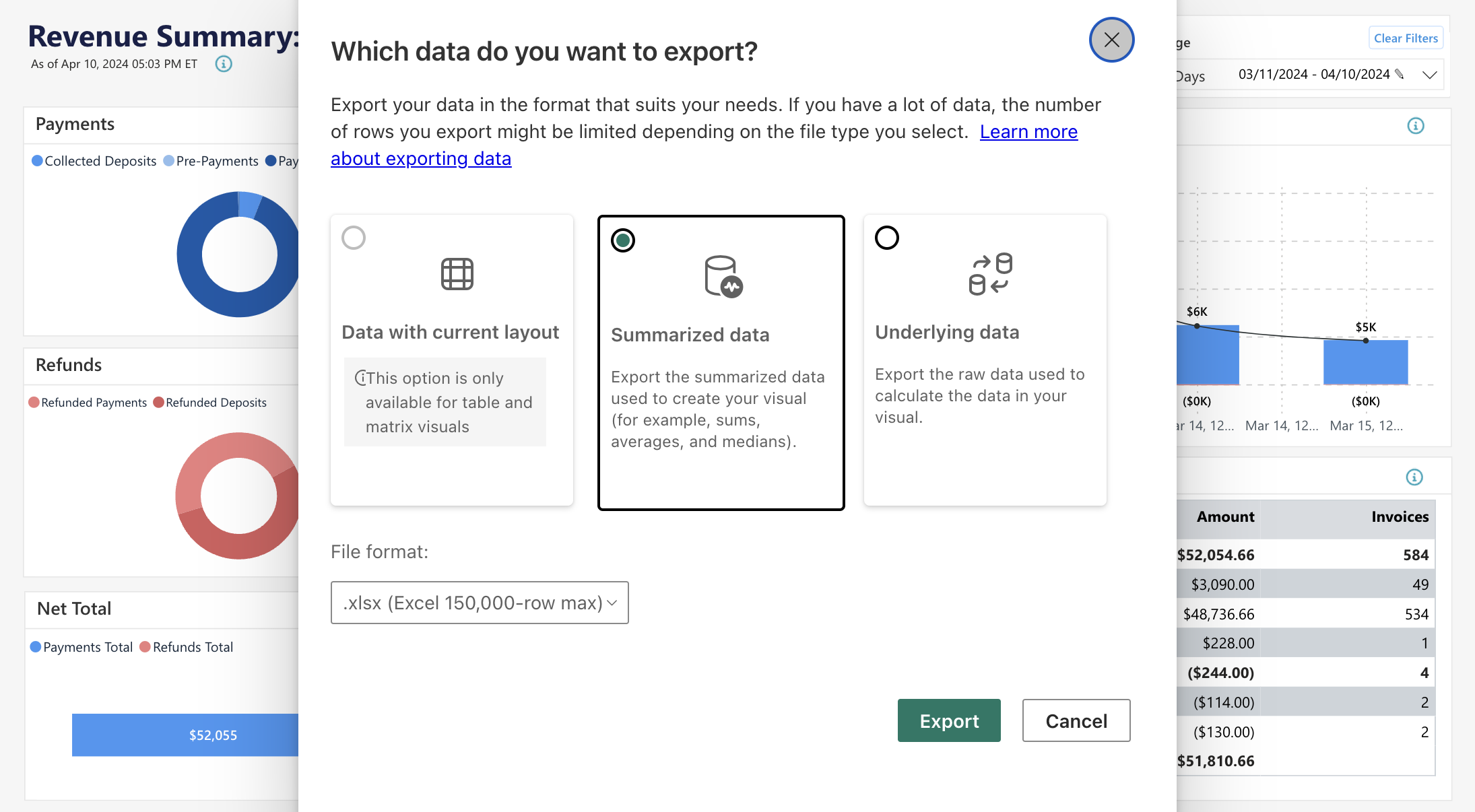The image size is (1475, 812).
Task: Click the Cancel button
Action: coord(1076,720)
